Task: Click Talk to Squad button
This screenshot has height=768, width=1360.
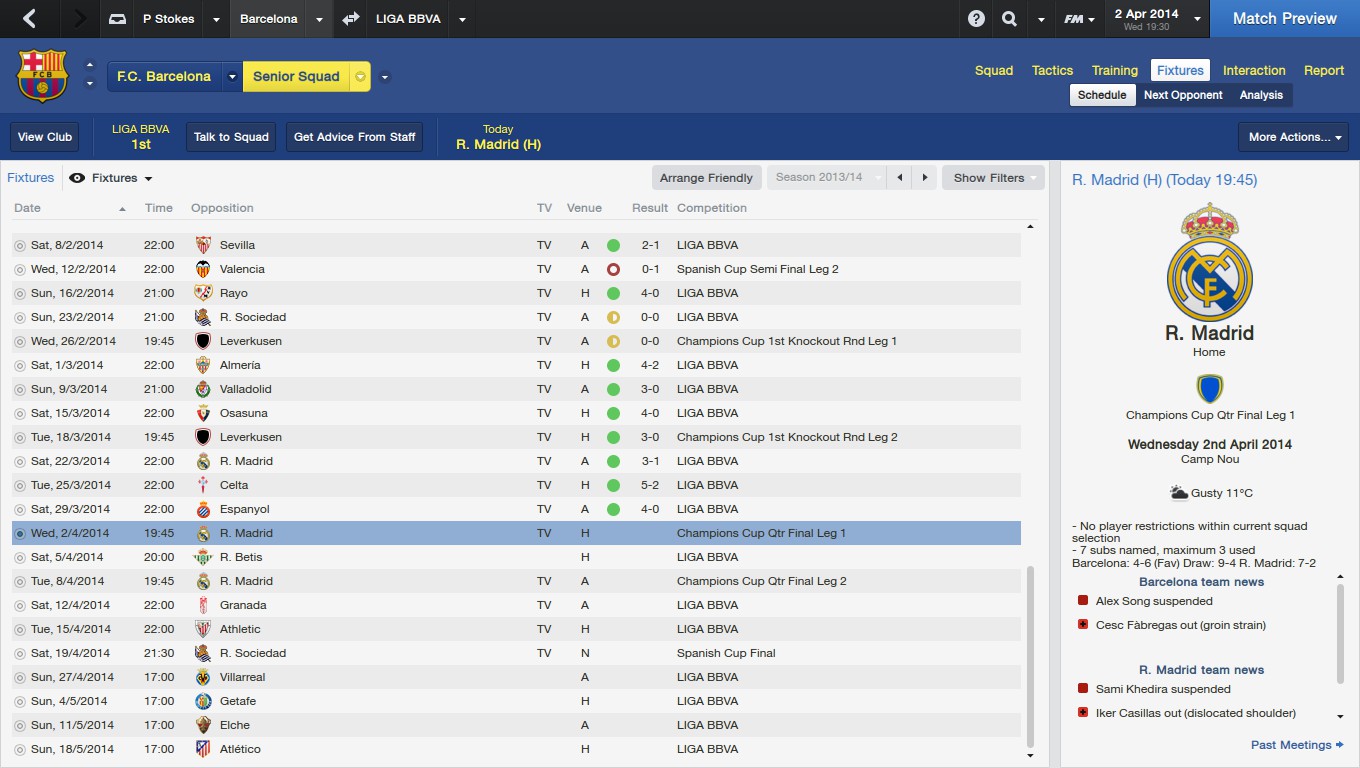Action: pyautogui.click(x=231, y=137)
